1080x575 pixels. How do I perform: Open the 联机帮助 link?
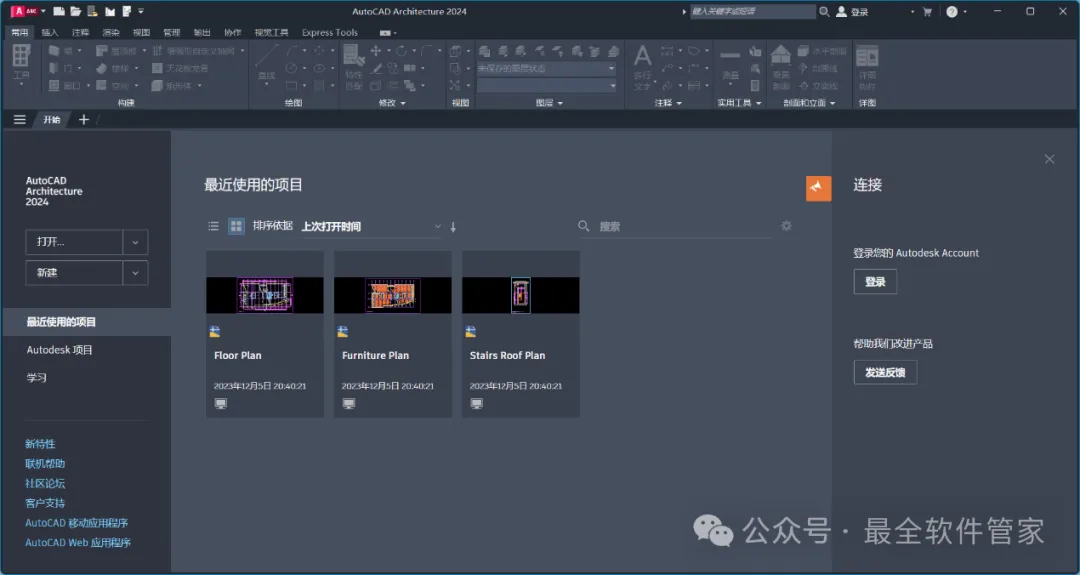45,463
